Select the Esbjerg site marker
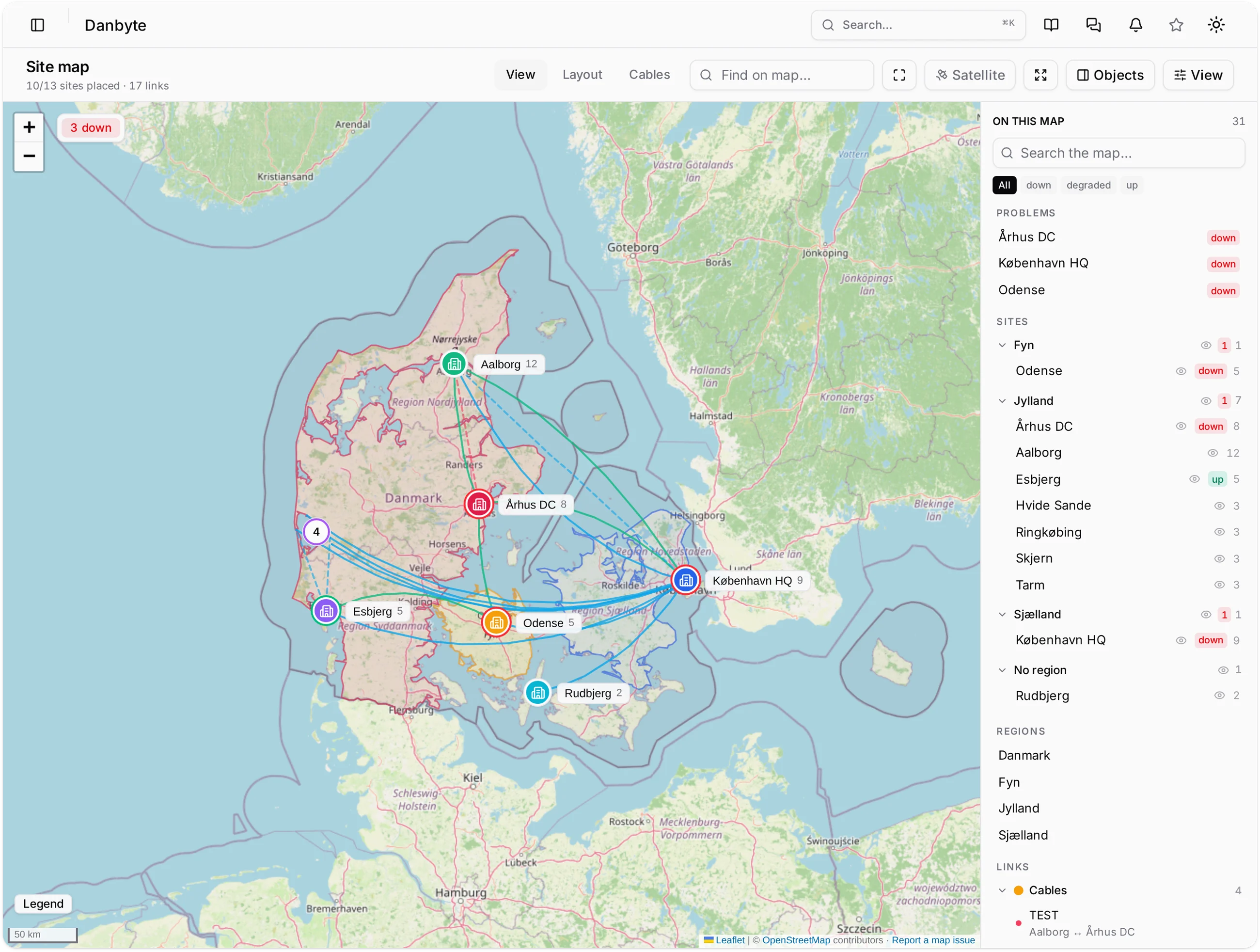This screenshot has height=952, width=1260. click(327, 611)
